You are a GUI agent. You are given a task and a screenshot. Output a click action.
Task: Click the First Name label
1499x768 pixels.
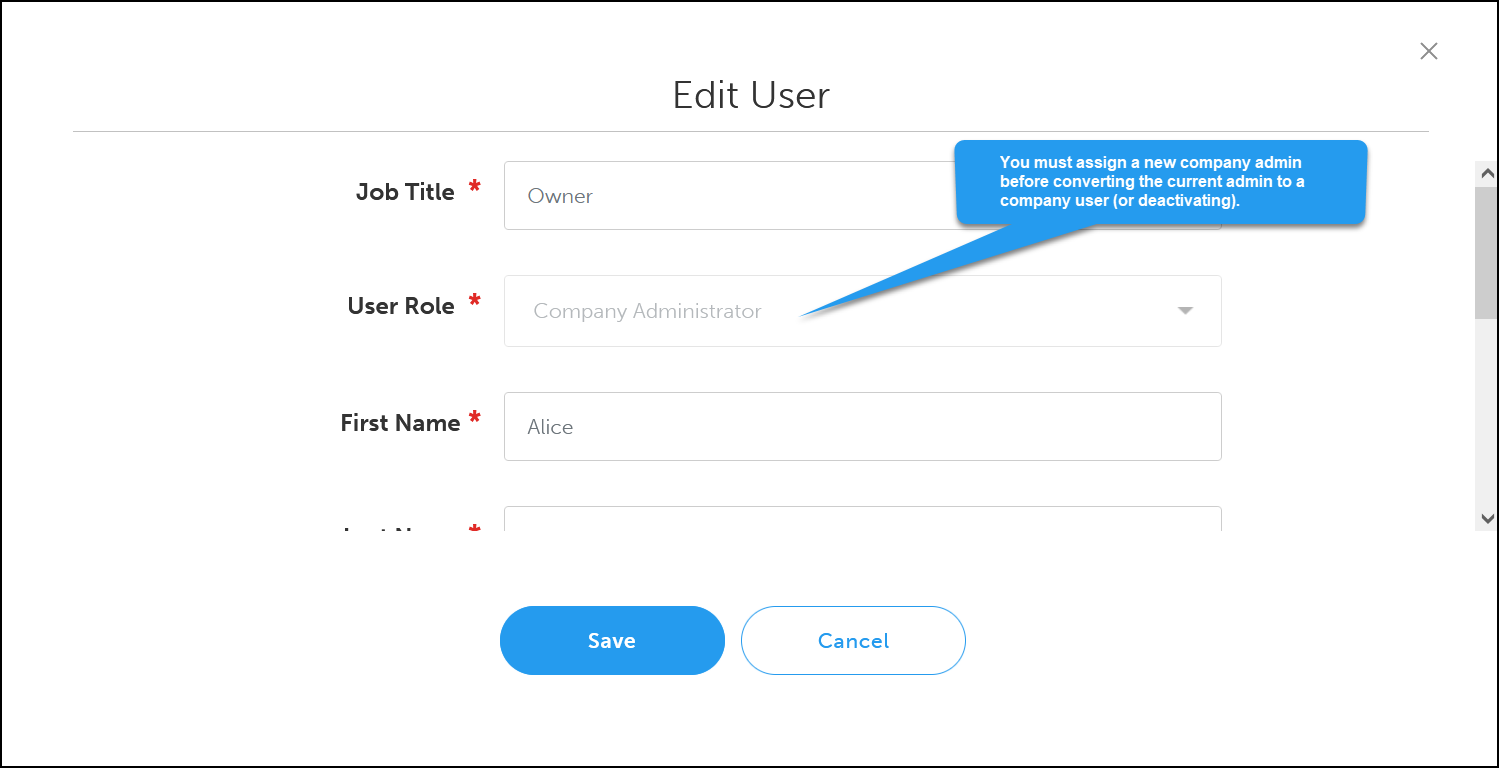[x=400, y=423]
